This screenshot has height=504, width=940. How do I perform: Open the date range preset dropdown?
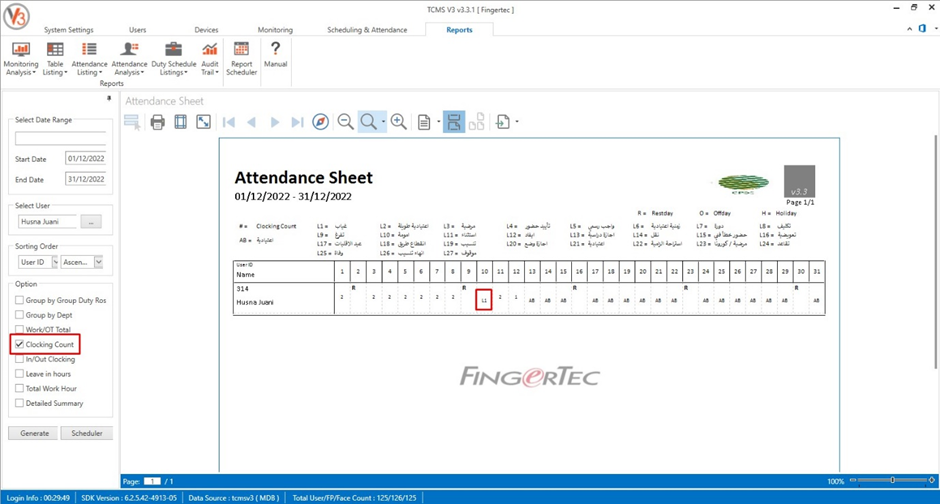(x=61, y=138)
